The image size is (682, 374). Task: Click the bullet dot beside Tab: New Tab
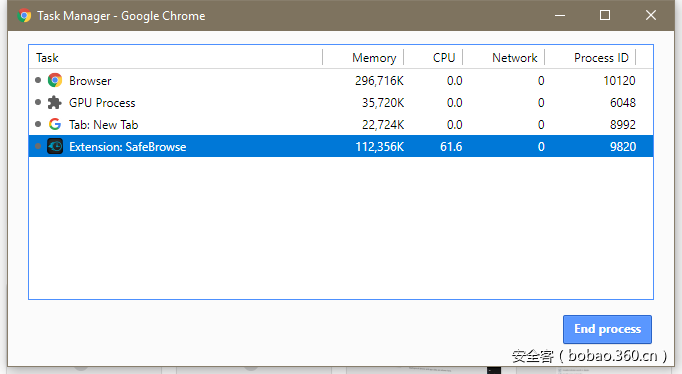click(38, 124)
